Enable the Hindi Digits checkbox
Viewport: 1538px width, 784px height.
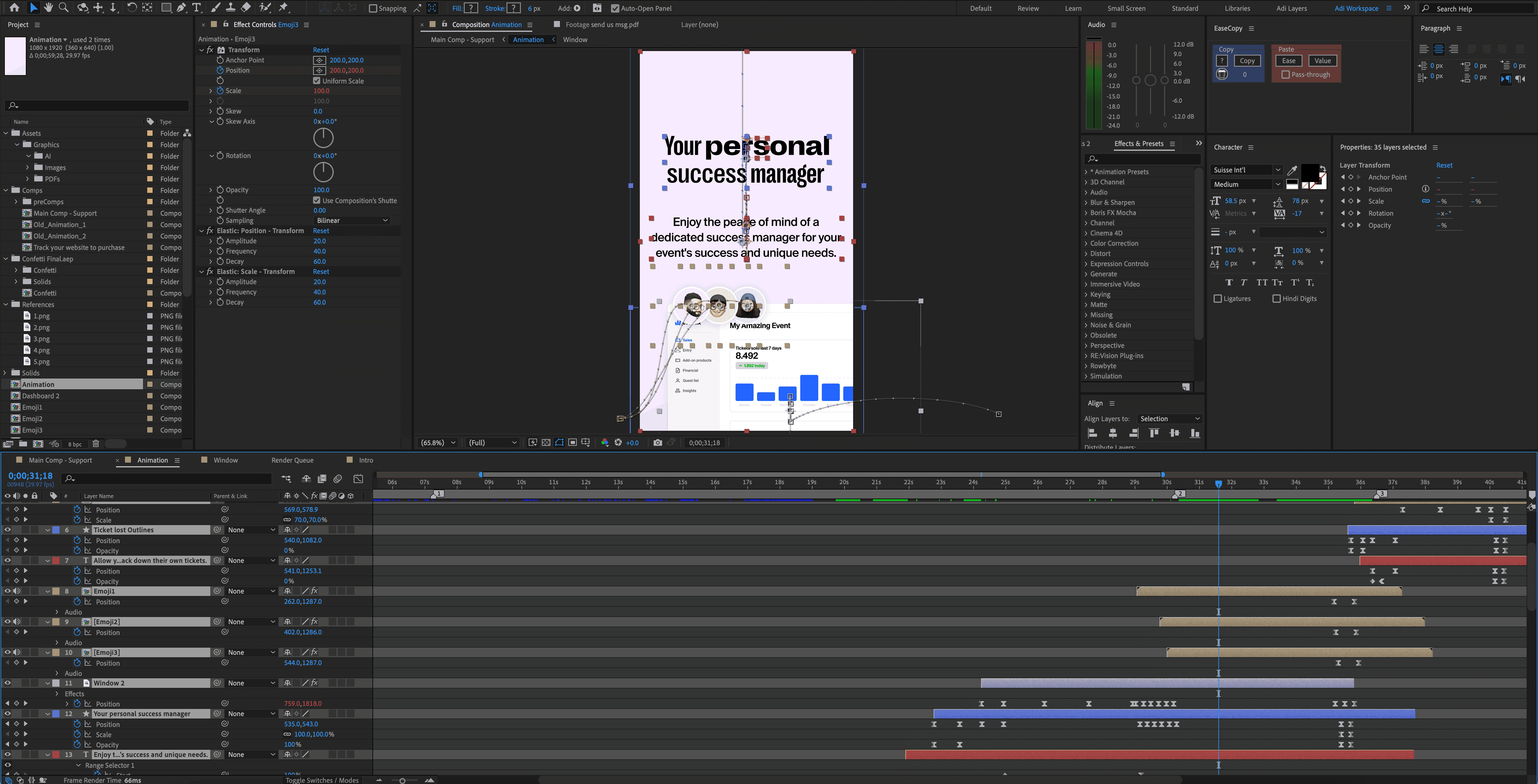[x=1276, y=299]
